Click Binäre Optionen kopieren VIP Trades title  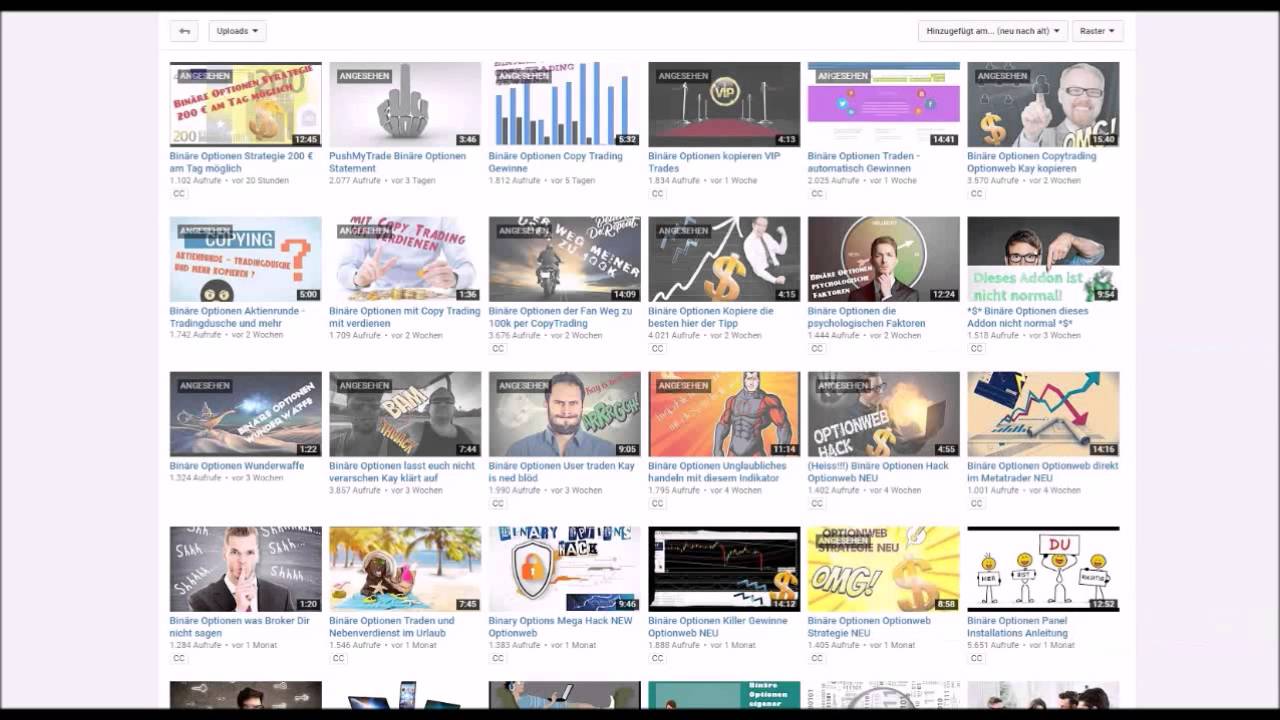click(x=714, y=162)
